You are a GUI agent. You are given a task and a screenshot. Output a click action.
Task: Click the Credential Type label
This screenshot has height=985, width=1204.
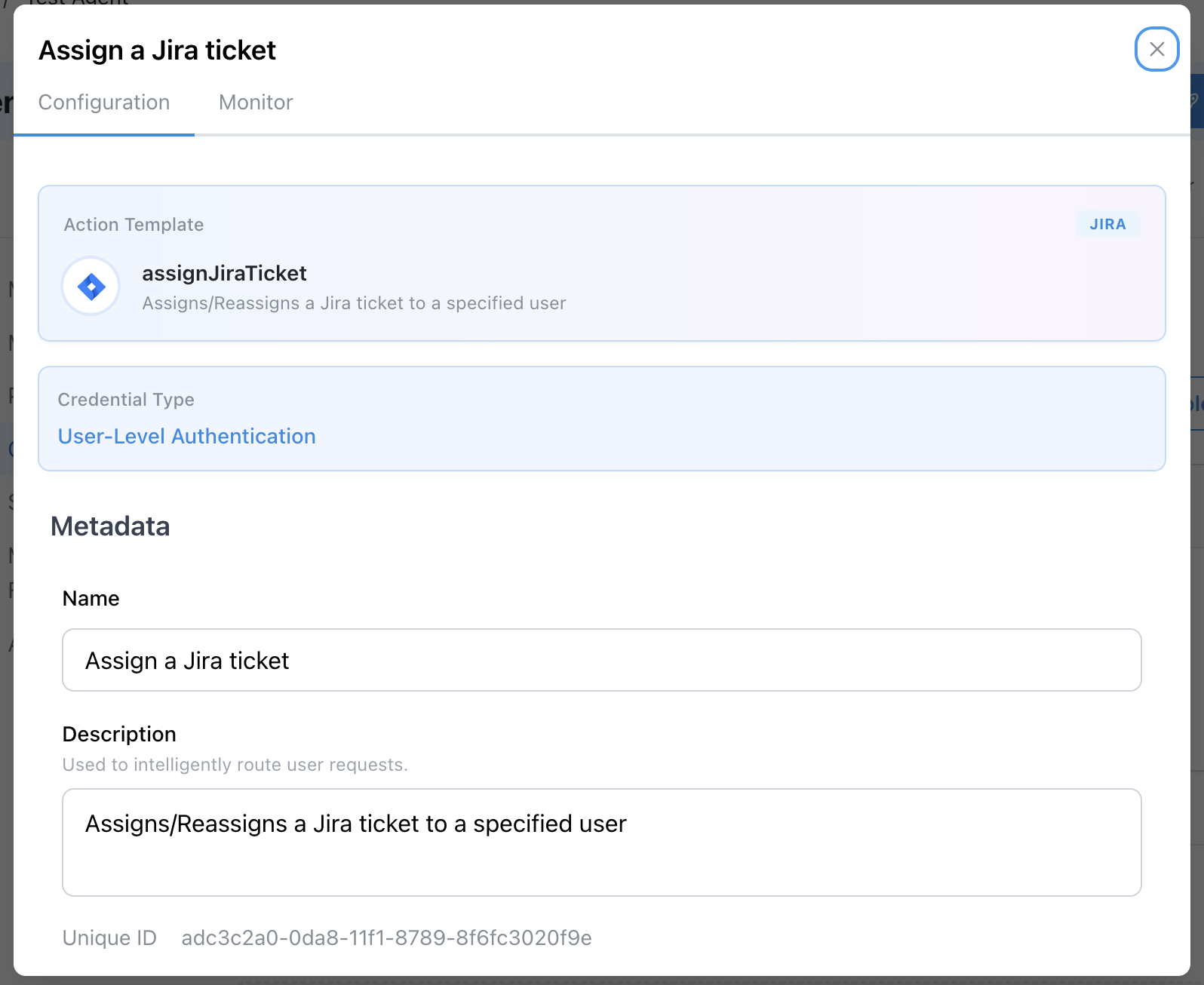126,400
